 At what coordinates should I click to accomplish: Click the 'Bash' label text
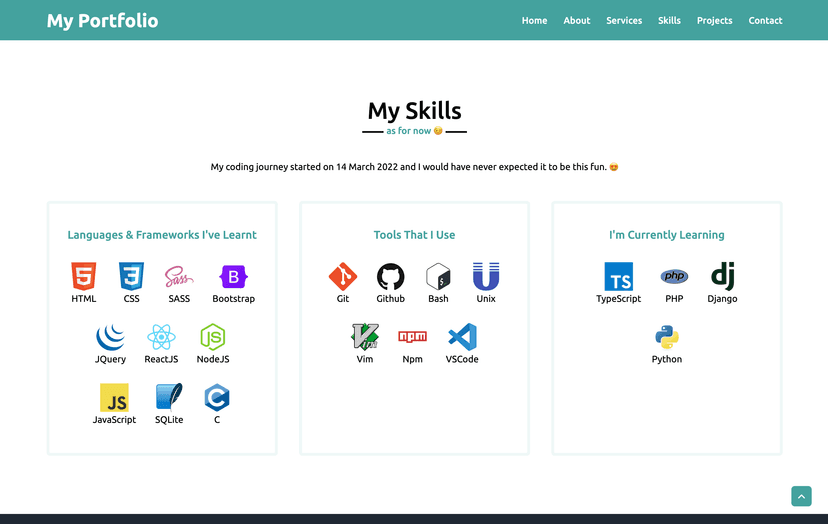click(x=438, y=298)
